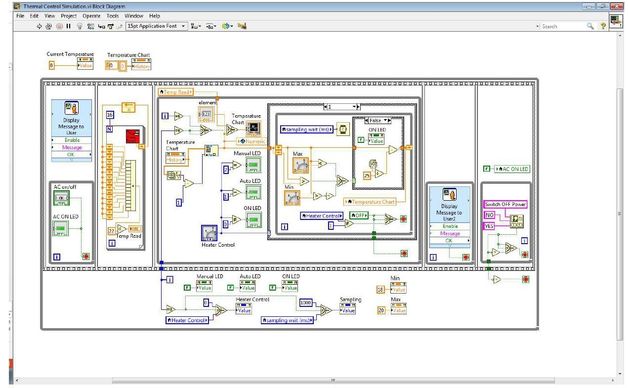
Task: Select the Switch OFF Power string constant
Action: coord(505,204)
